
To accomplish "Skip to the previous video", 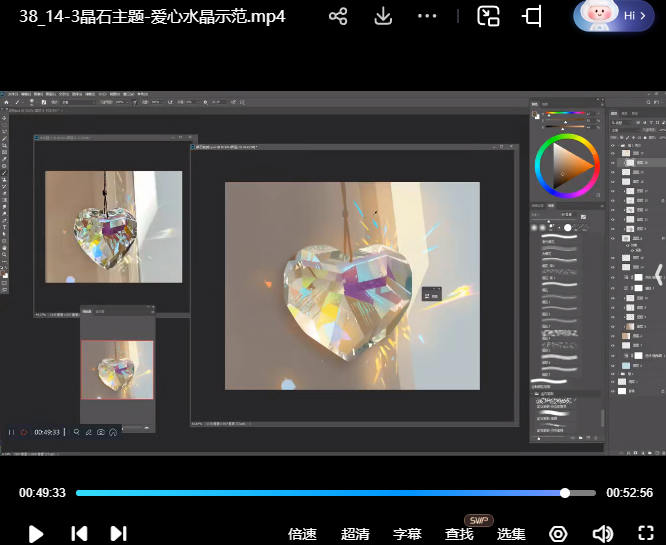I will point(79,533).
